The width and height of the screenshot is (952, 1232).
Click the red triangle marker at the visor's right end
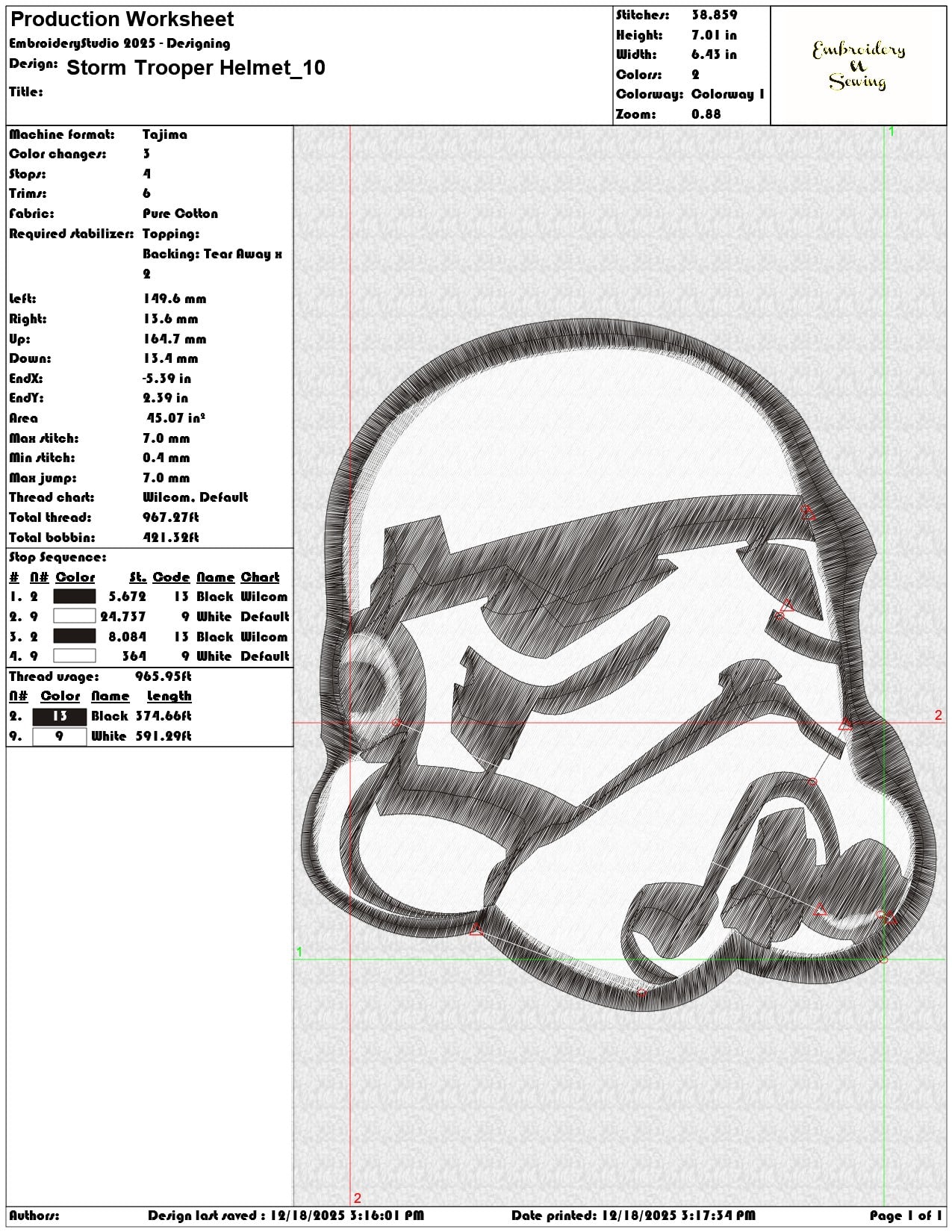pos(808,512)
